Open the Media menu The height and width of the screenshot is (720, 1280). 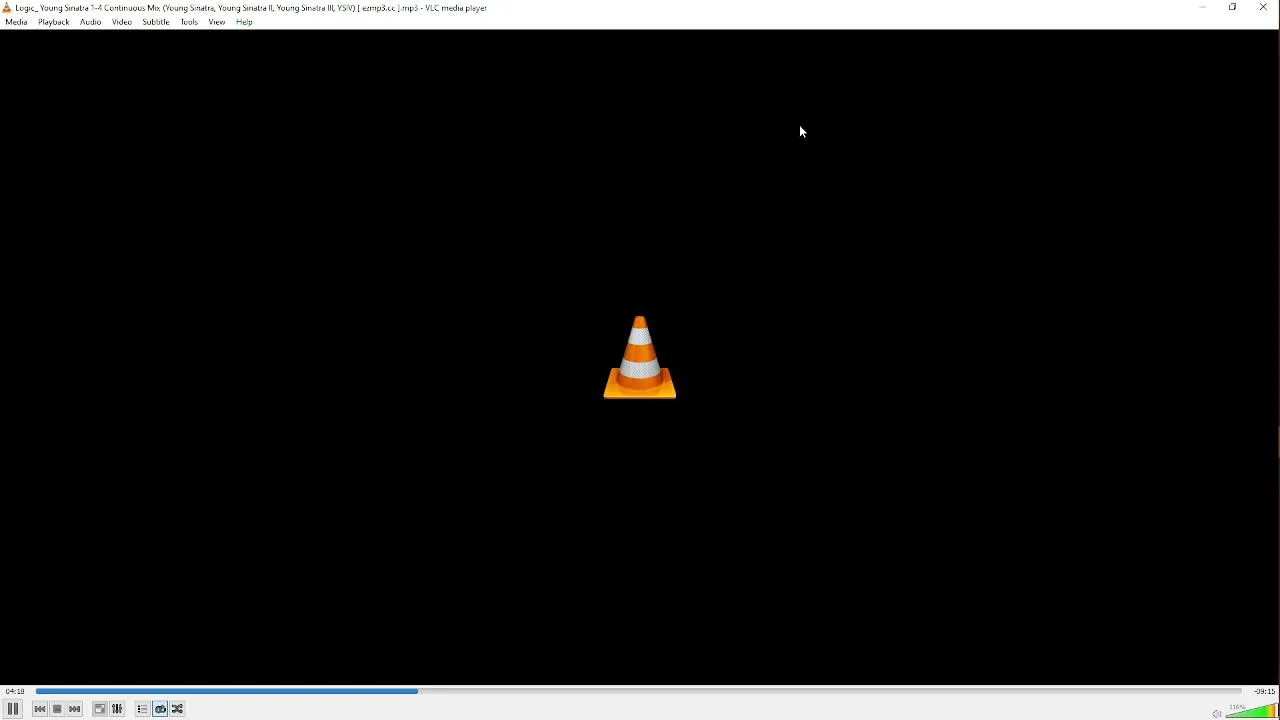pyautogui.click(x=17, y=22)
